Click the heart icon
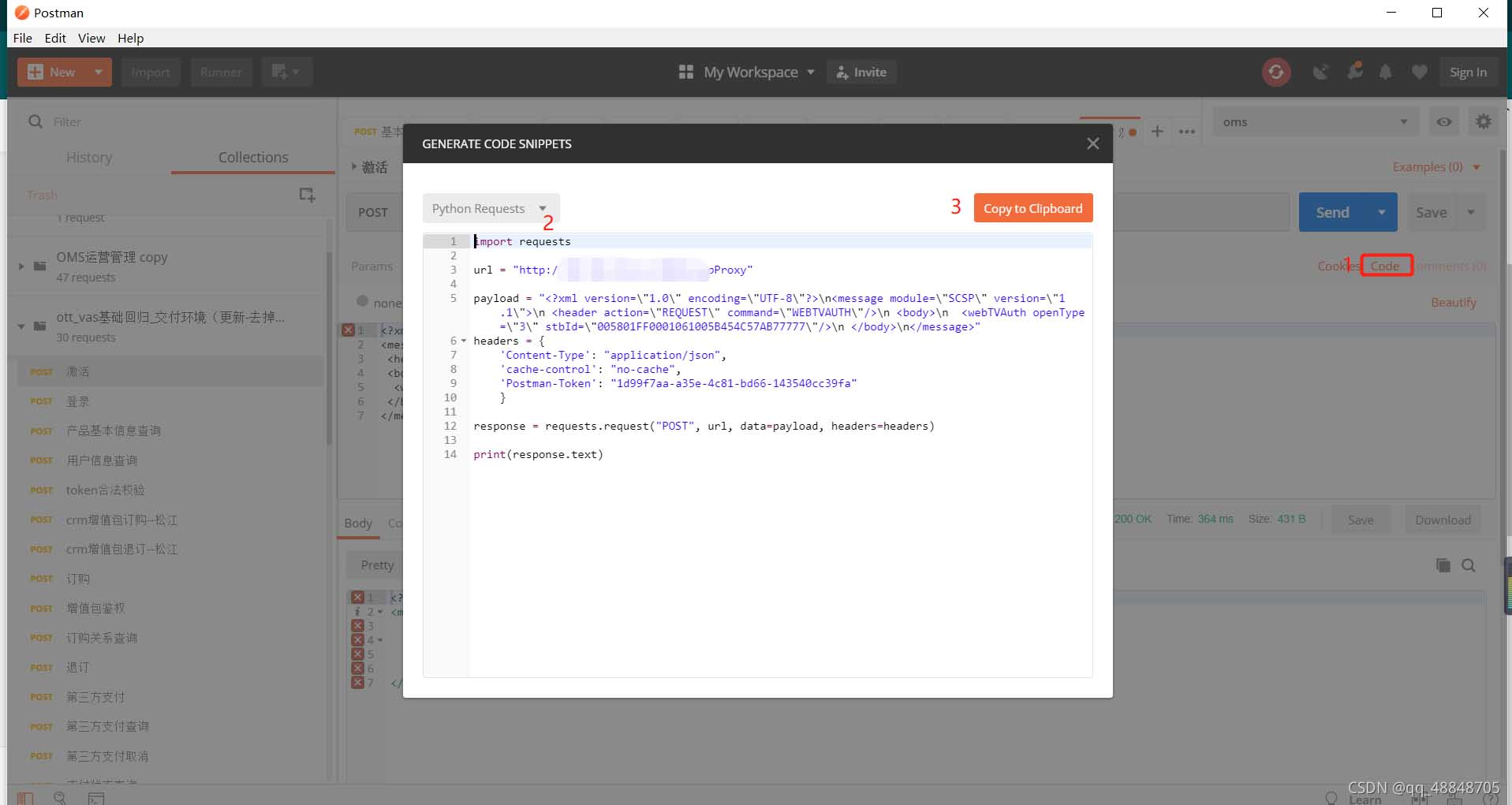Image resolution: width=1512 pixels, height=805 pixels. [1419, 72]
